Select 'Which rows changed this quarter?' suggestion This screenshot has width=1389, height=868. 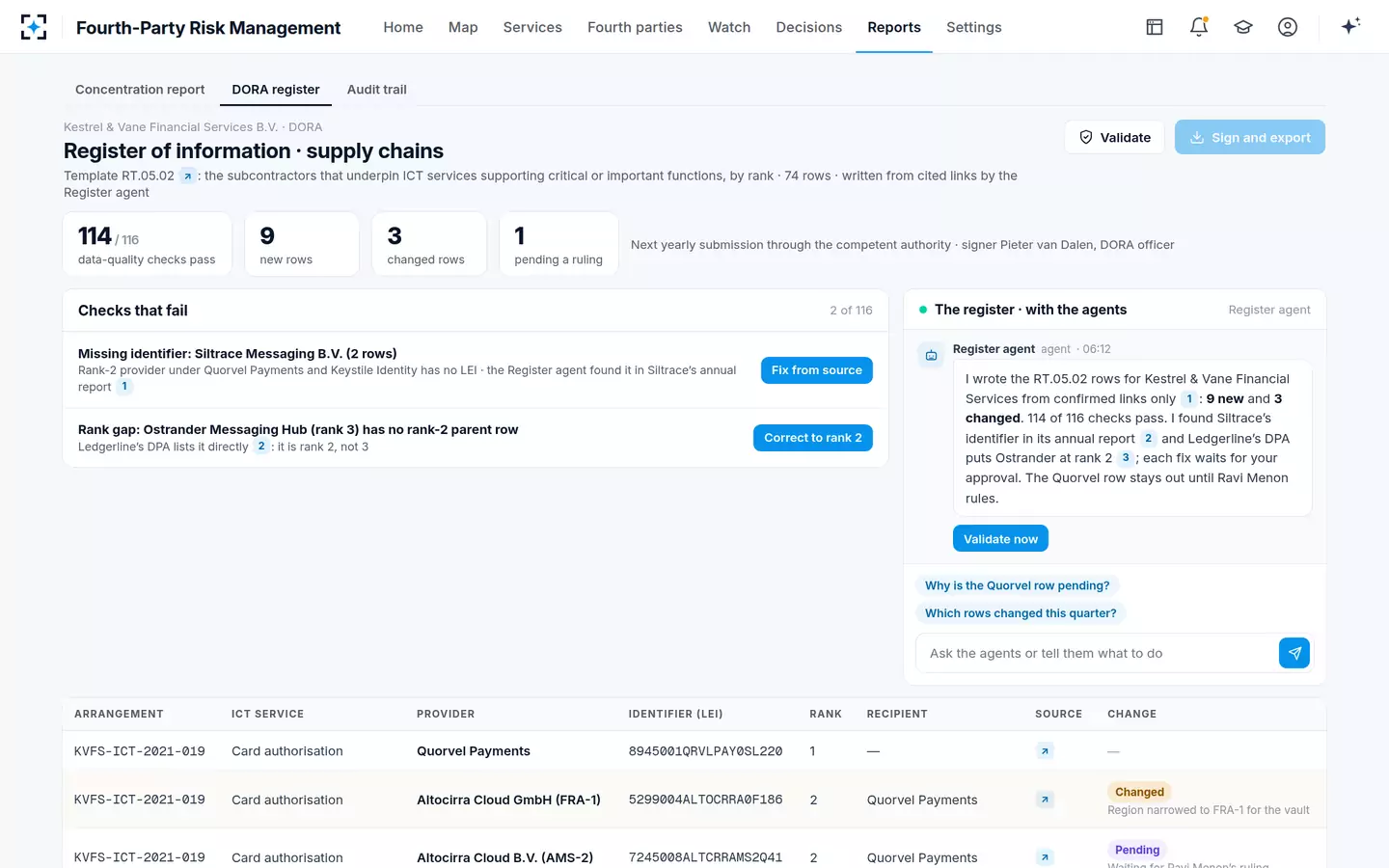click(x=1021, y=613)
